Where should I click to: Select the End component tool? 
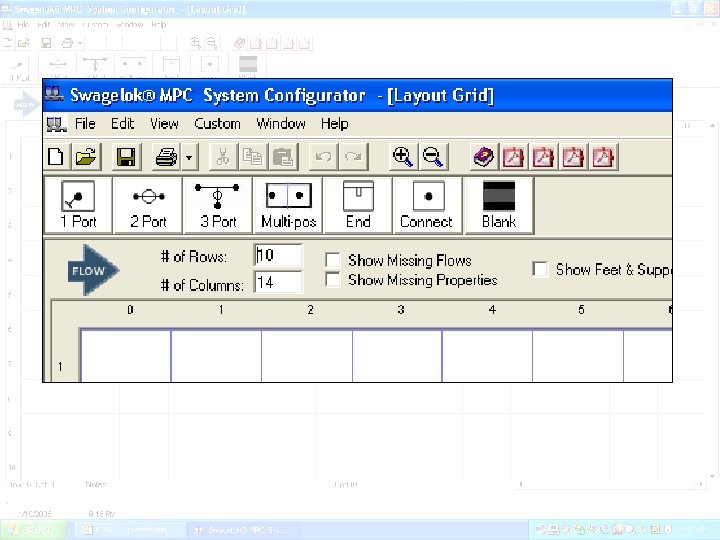coord(358,205)
